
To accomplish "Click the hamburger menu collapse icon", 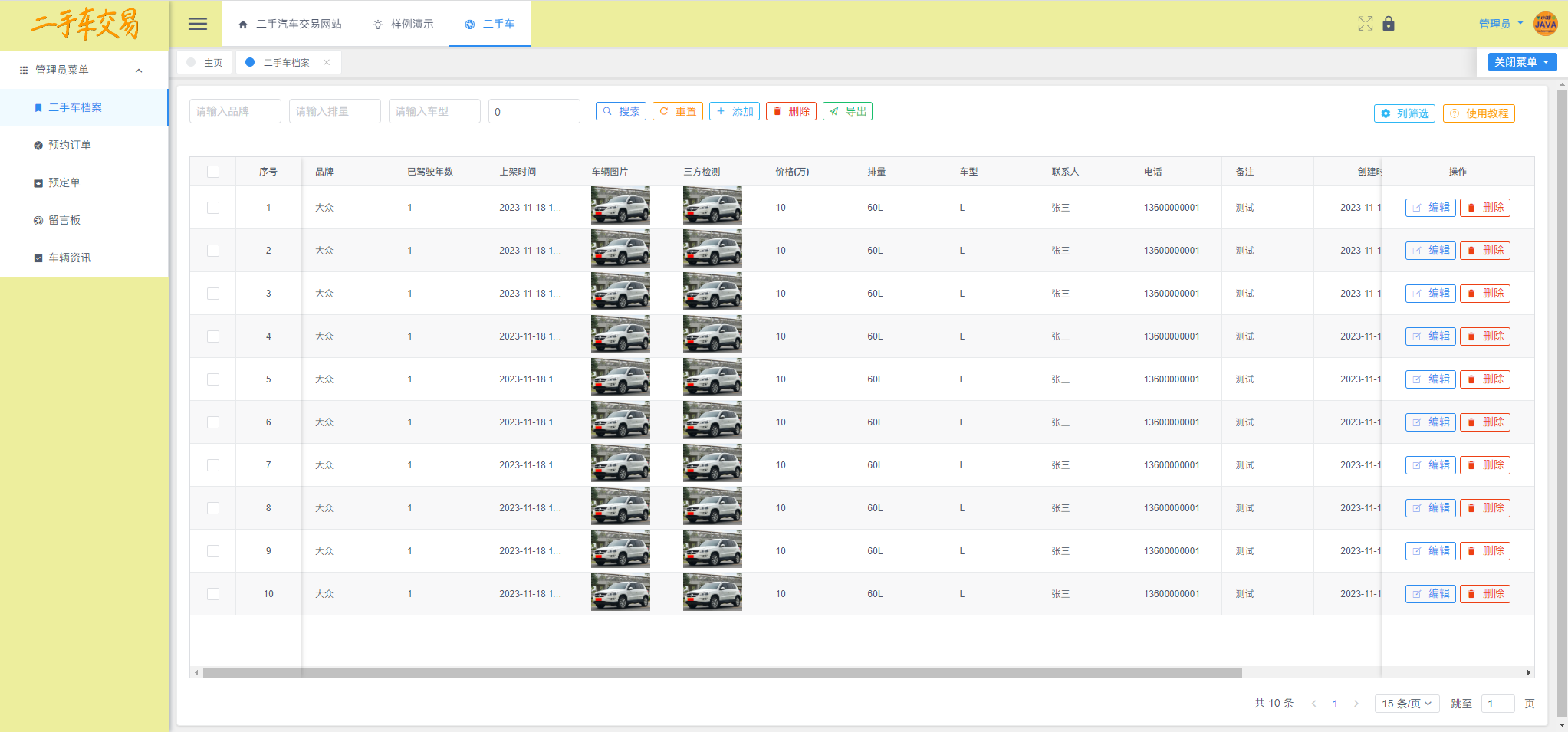I will click(x=198, y=24).
